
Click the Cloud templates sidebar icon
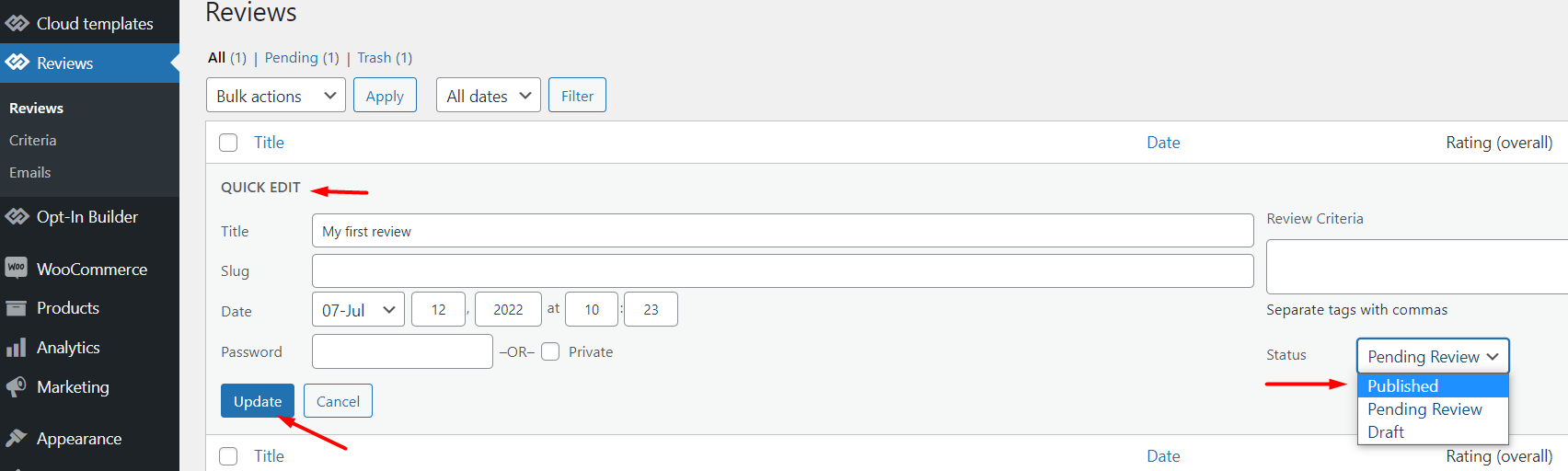[17, 23]
